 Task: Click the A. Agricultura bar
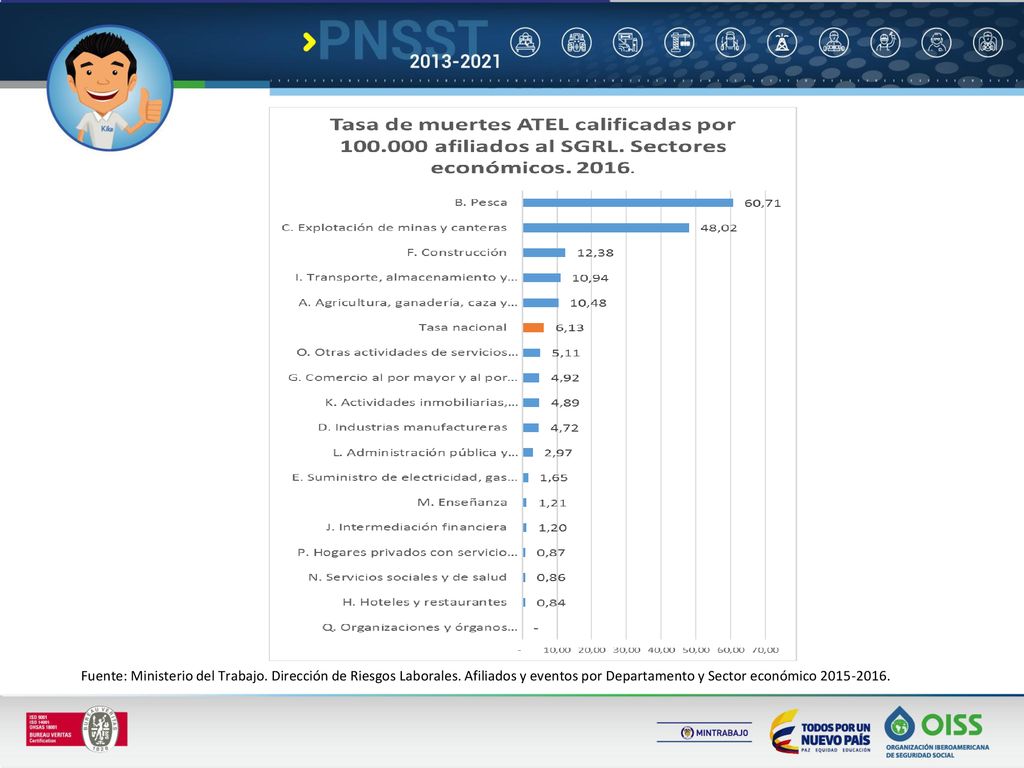coord(541,302)
